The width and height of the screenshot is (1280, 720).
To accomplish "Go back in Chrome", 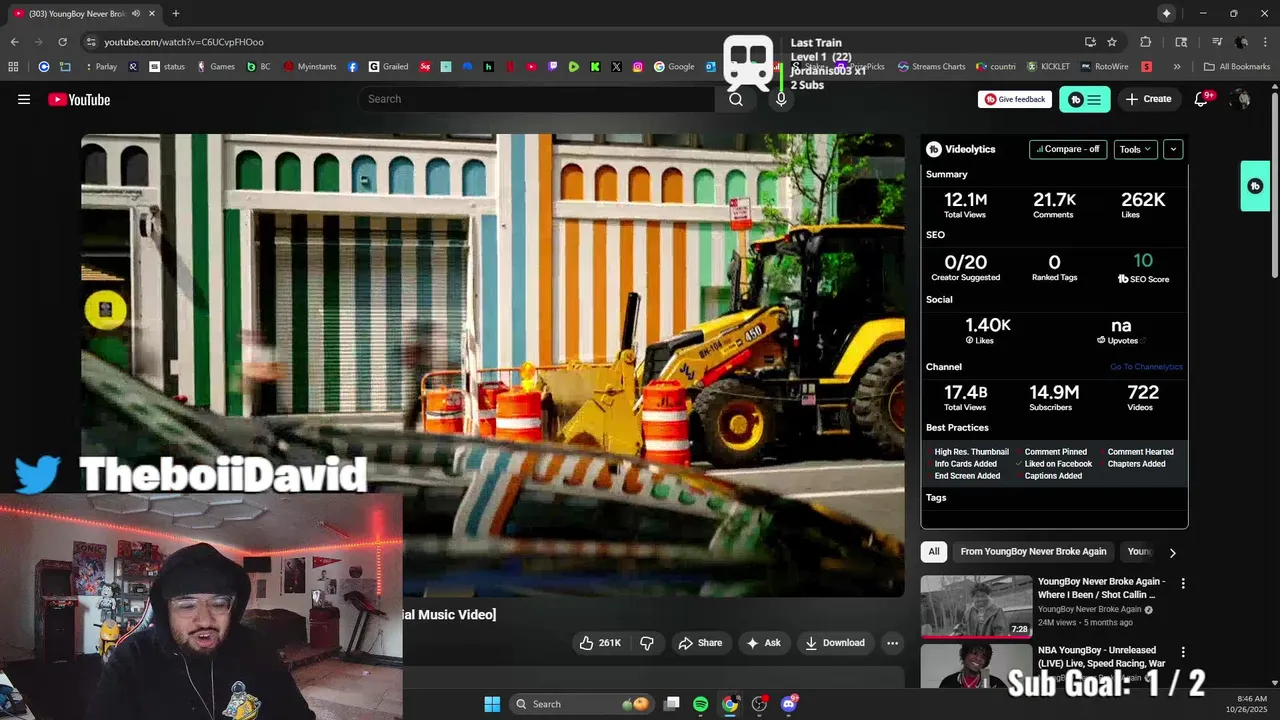I will point(14,42).
